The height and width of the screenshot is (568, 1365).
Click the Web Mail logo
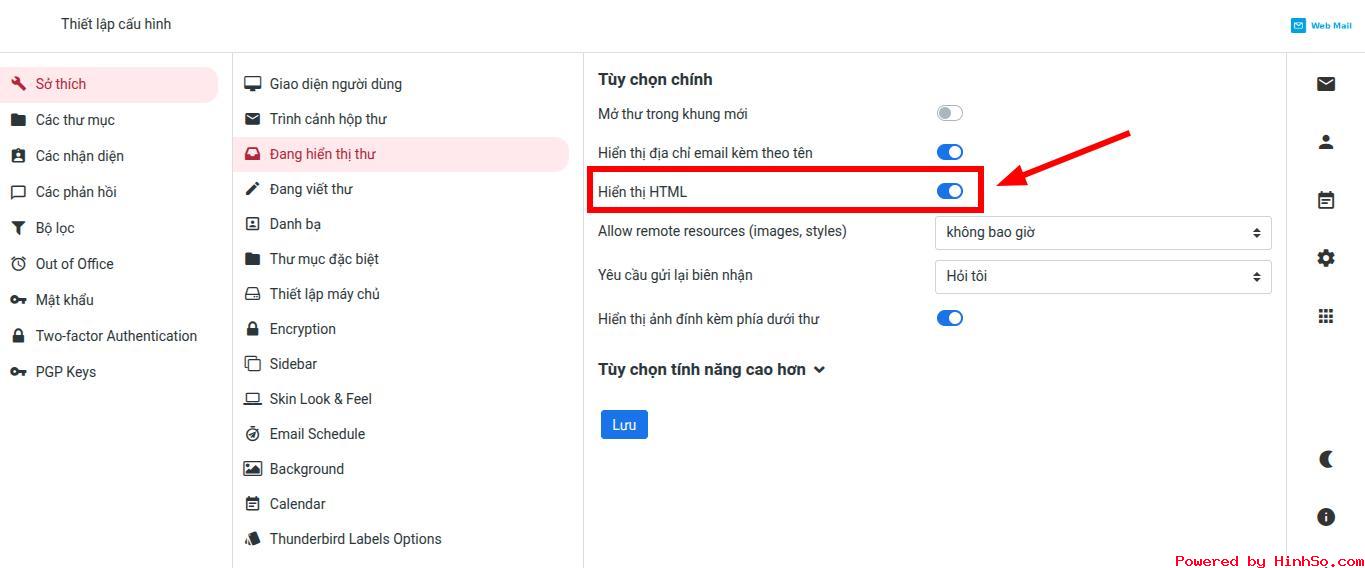1321,25
